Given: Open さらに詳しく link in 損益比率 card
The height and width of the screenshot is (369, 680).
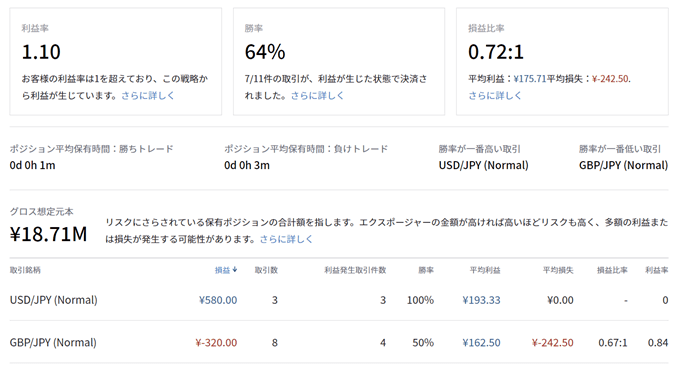Looking at the screenshot, I should pyautogui.click(x=495, y=95).
